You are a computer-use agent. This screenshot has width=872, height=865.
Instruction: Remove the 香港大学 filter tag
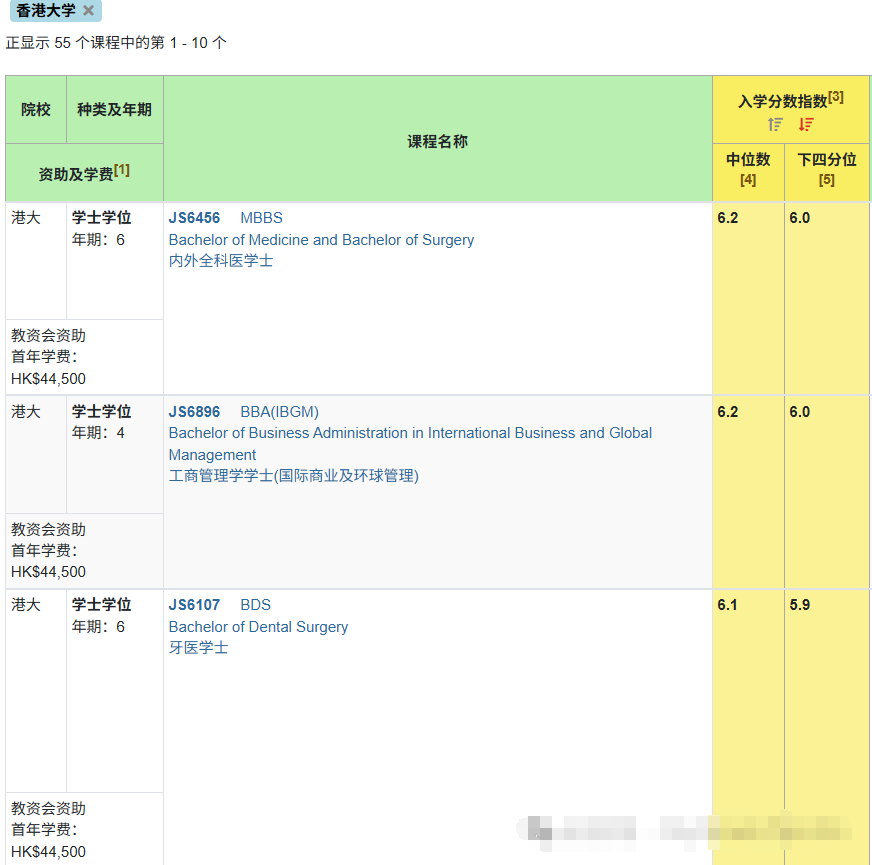(x=88, y=10)
